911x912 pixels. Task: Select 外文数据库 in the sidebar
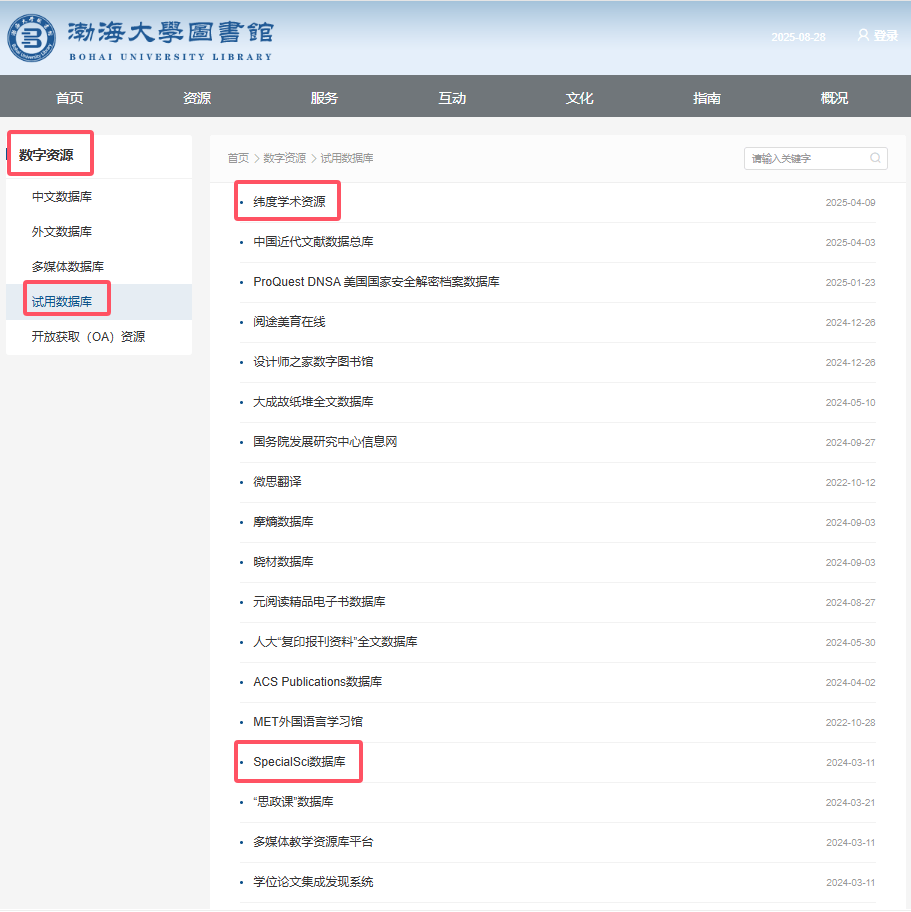pos(62,232)
